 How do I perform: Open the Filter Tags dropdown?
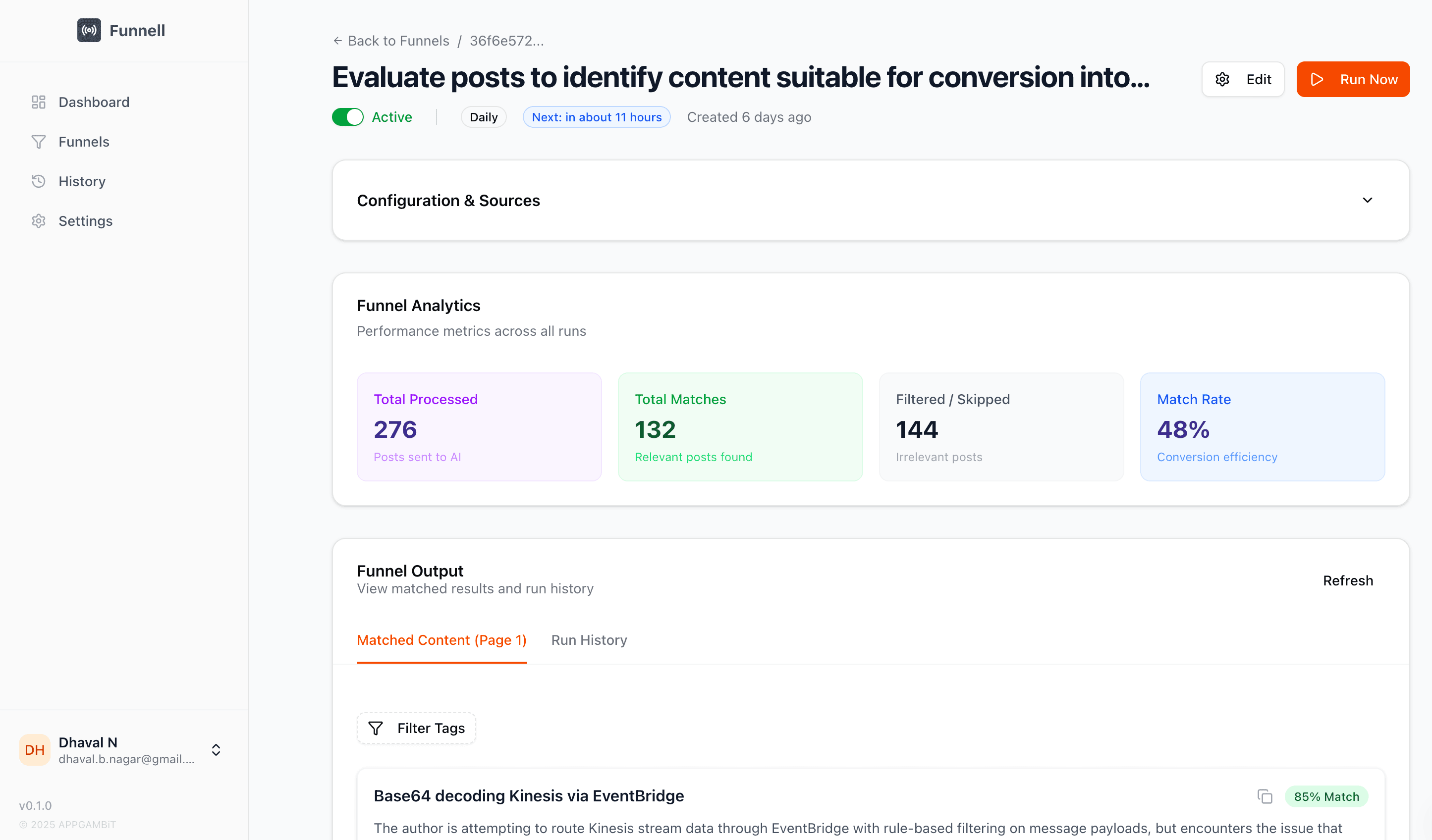coord(417,728)
